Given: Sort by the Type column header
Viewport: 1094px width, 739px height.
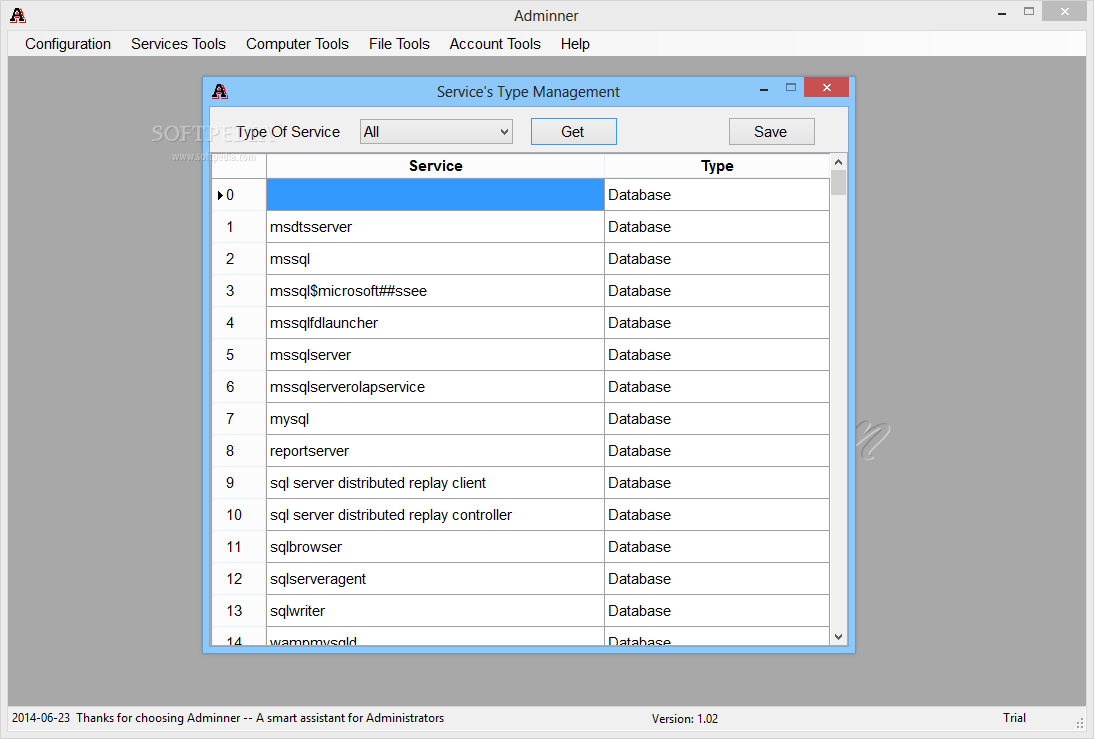Looking at the screenshot, I should tap(717, 166).
